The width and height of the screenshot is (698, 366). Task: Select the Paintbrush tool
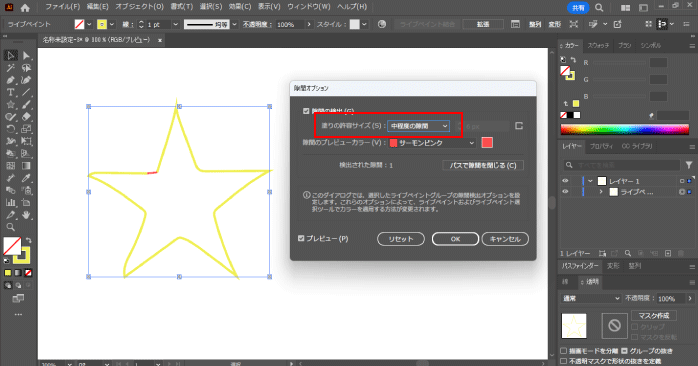click(x=26, y=105)
